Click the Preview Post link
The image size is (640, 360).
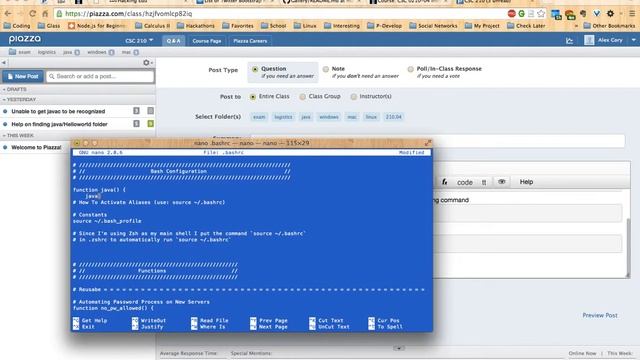[600, 315]
